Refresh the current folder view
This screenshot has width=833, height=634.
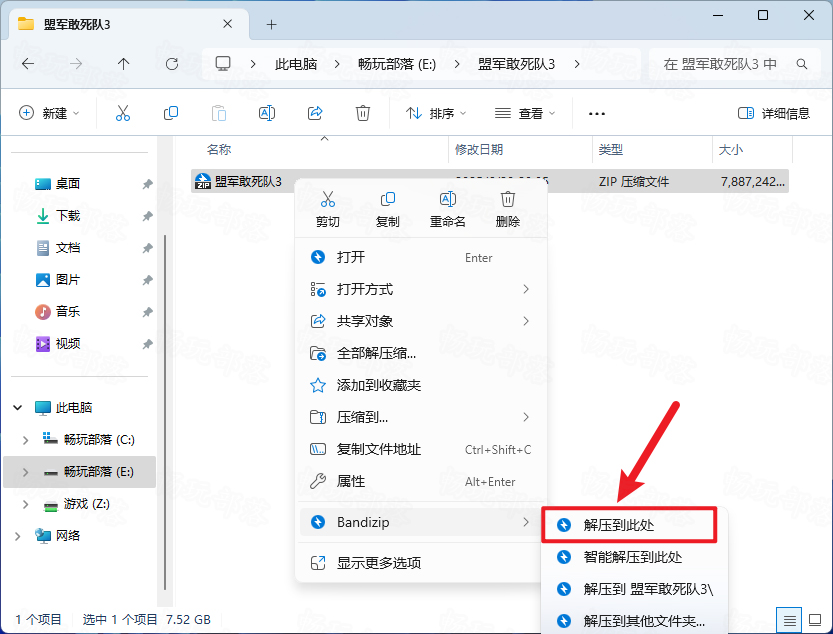pos(172,64)
